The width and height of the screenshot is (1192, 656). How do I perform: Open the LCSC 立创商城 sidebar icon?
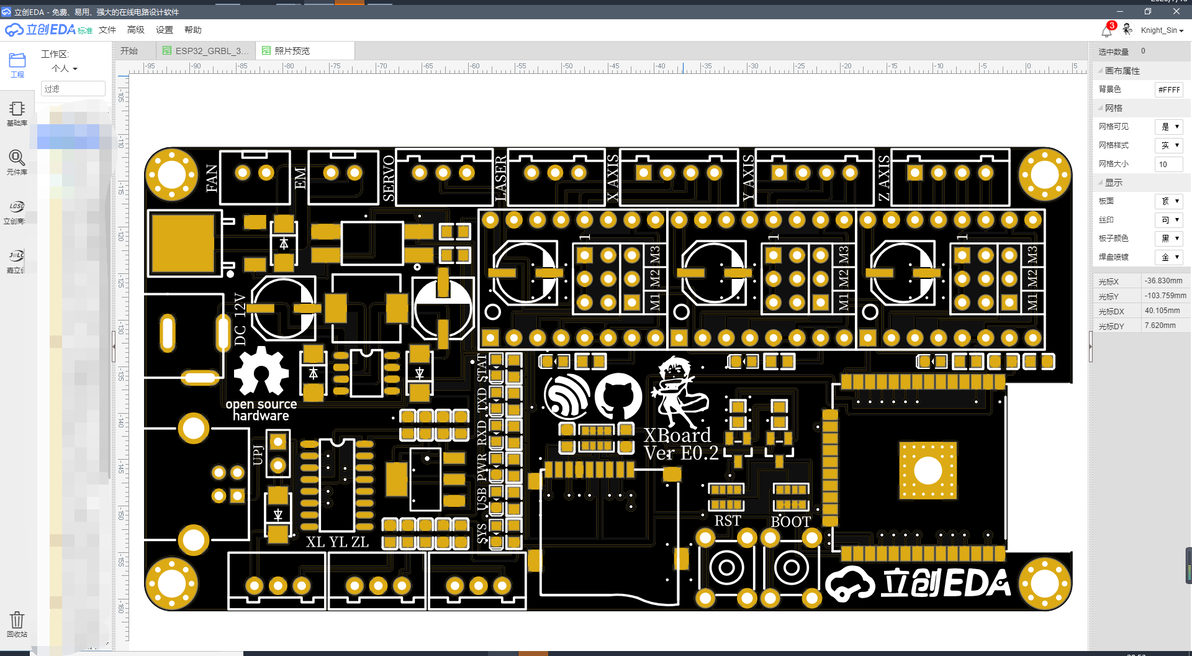pyautogui.click(x=16, y=211)
